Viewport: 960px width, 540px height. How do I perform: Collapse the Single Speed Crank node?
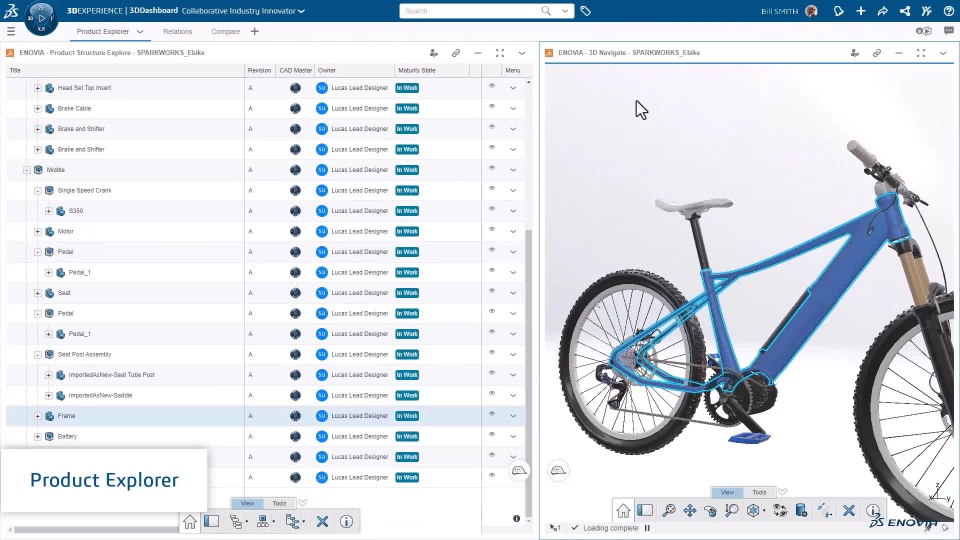coord(38,190)
